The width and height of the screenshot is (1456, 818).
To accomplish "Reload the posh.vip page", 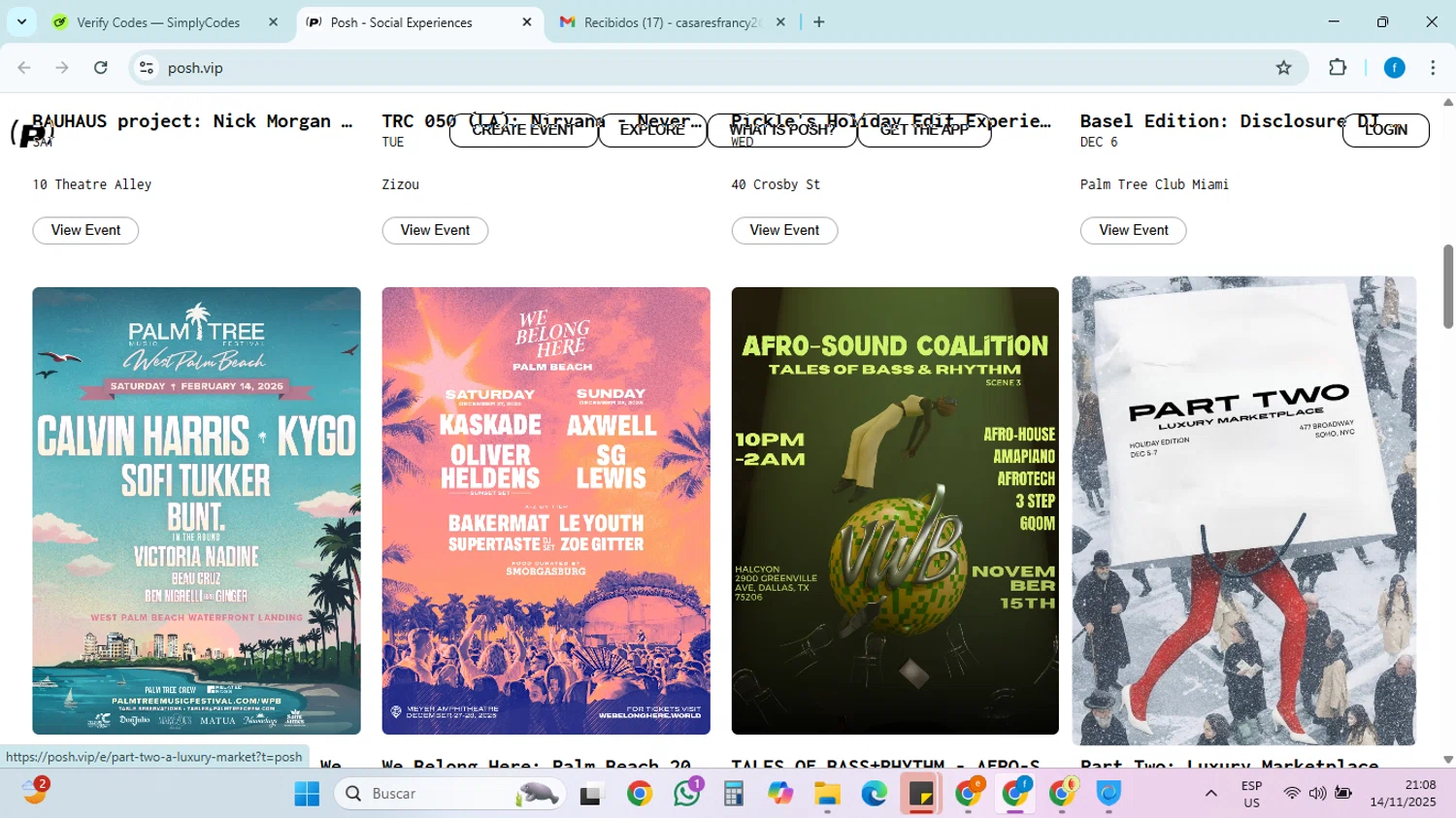I will pyautogui.click(x=101, y=68).
